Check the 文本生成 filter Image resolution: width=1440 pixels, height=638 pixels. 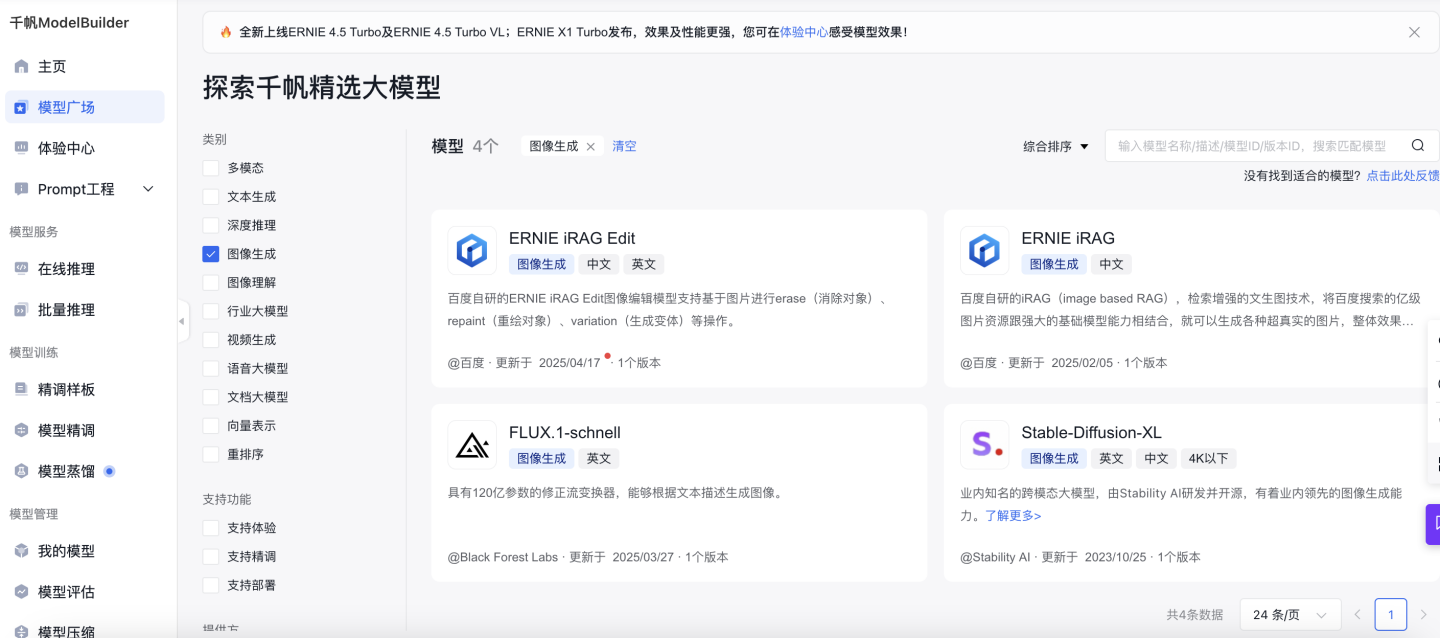tap(210, 197)
